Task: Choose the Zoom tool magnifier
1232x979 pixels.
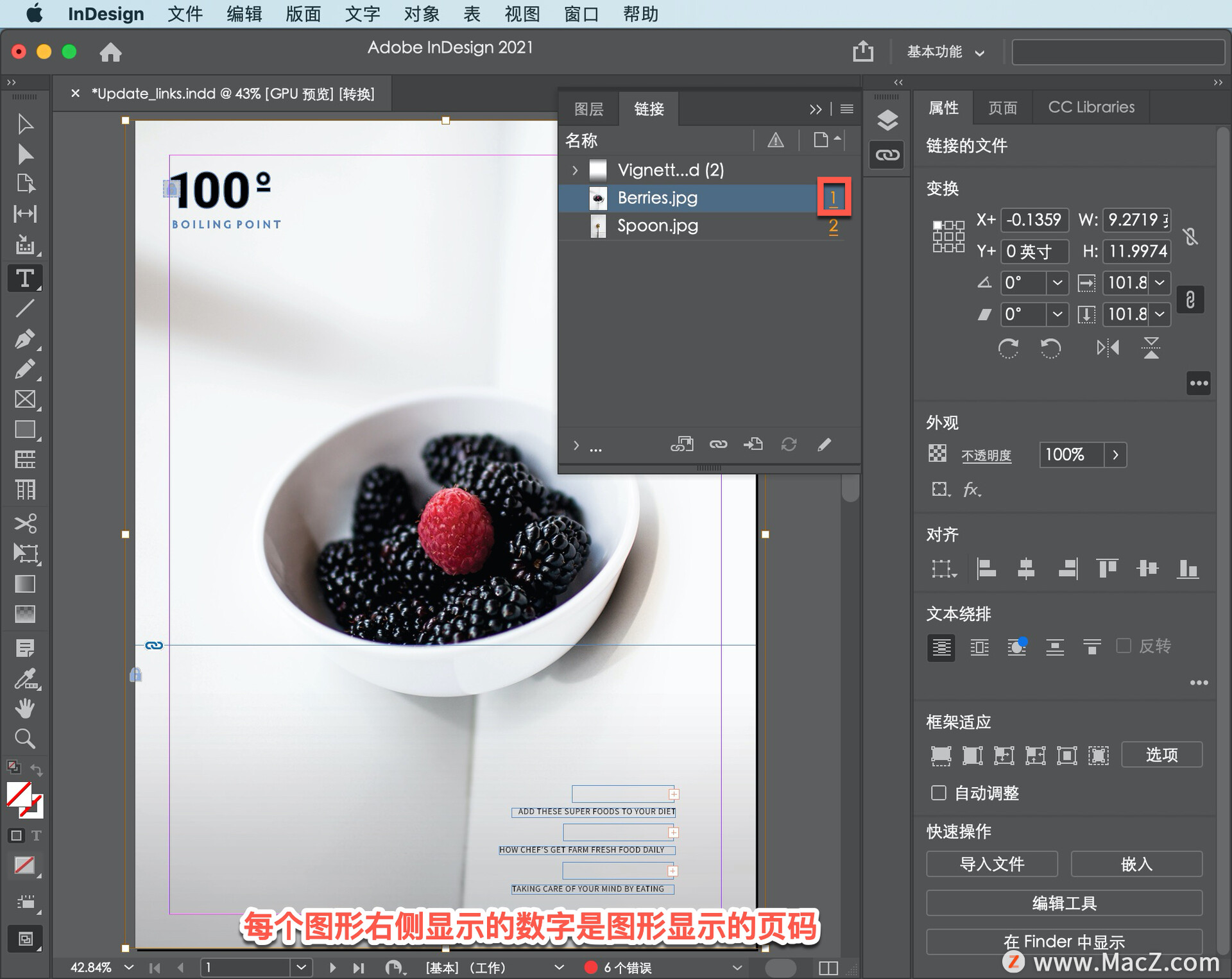Action: coord(24,739)
